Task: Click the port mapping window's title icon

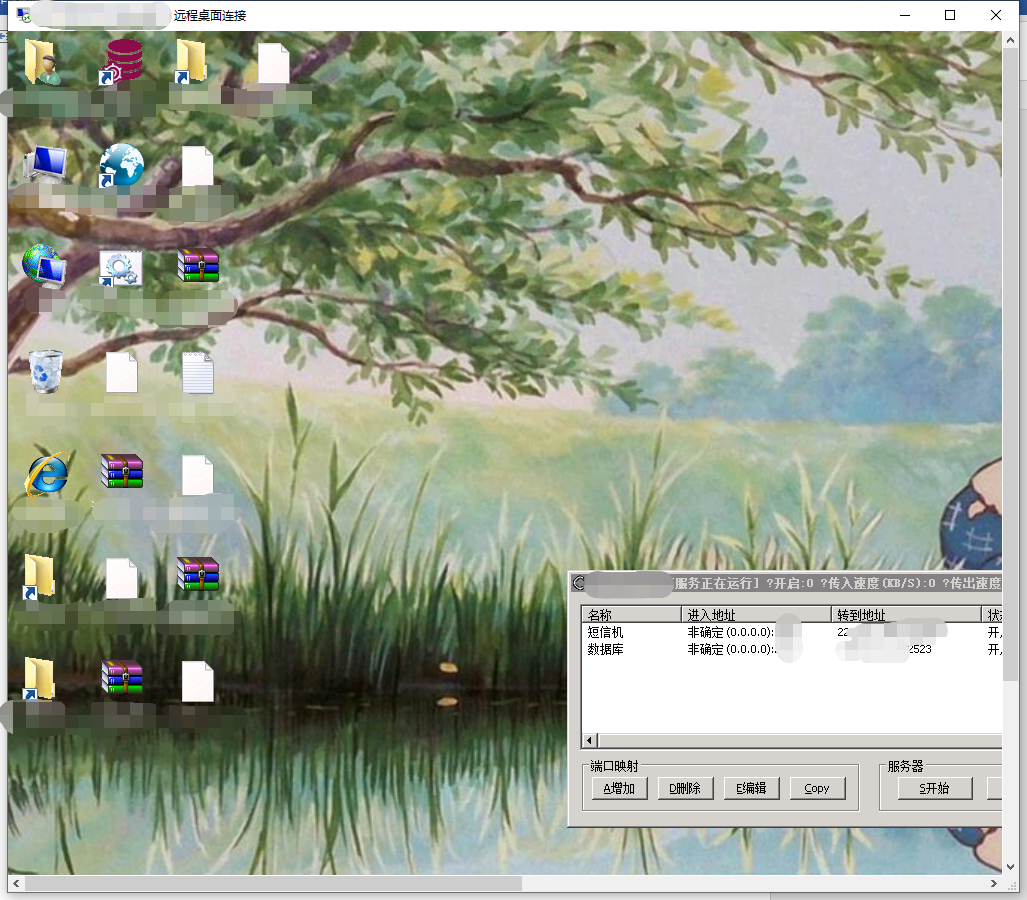Action: point(578,583)
